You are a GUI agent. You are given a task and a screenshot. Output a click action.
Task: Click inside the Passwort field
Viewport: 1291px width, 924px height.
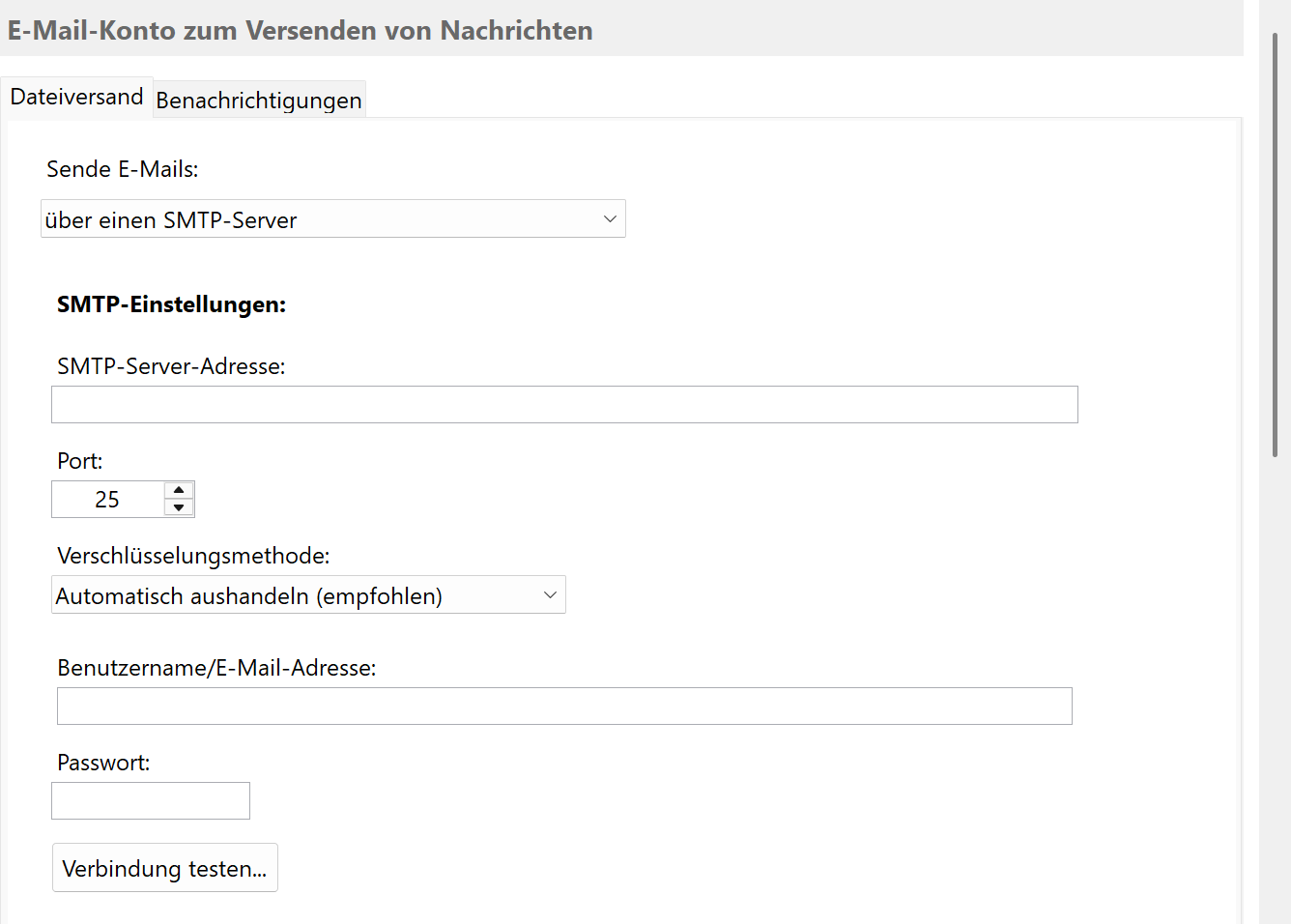pos(150,800)
